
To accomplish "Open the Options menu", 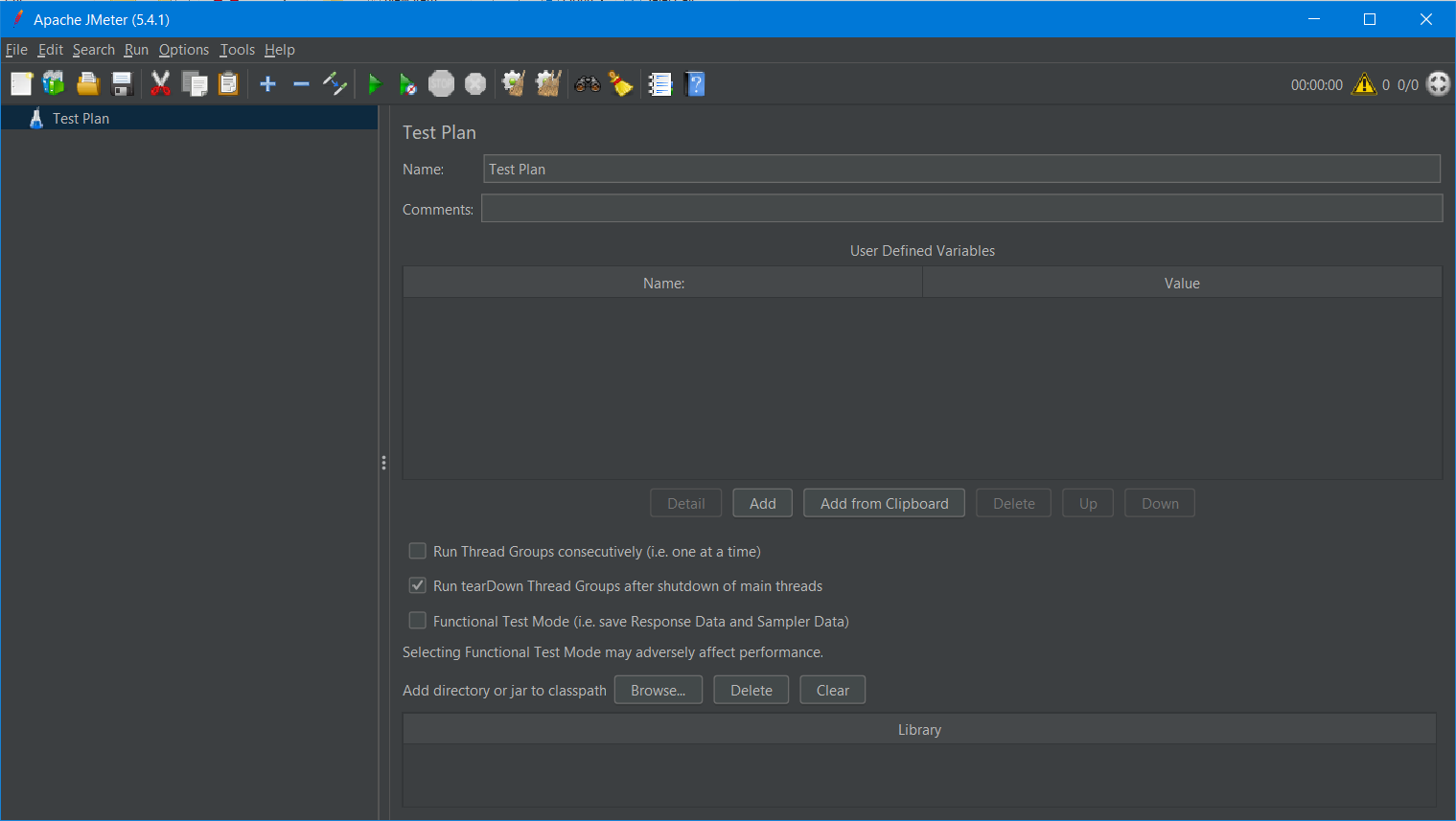I will 184,50.
